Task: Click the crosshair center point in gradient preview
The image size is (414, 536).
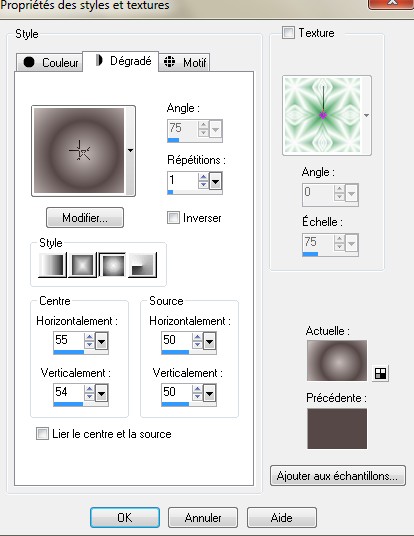Action: coord(79,150)
